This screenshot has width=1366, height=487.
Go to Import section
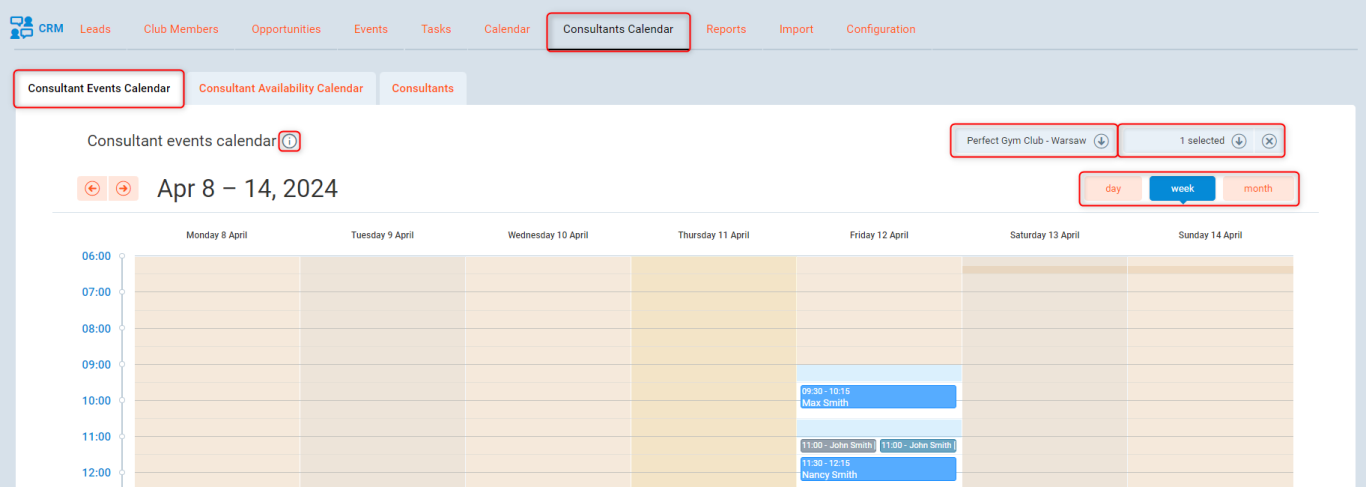pos(796,29)
